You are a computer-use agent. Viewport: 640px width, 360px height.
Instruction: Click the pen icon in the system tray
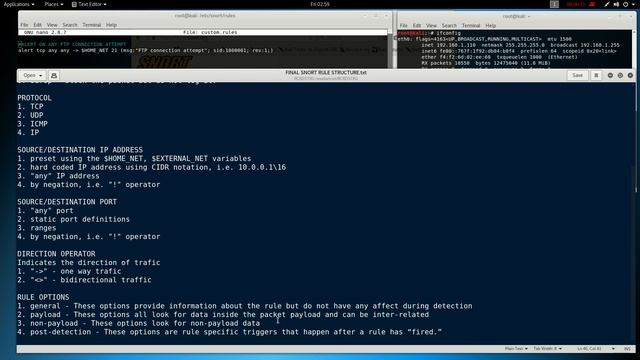[607, 4]
